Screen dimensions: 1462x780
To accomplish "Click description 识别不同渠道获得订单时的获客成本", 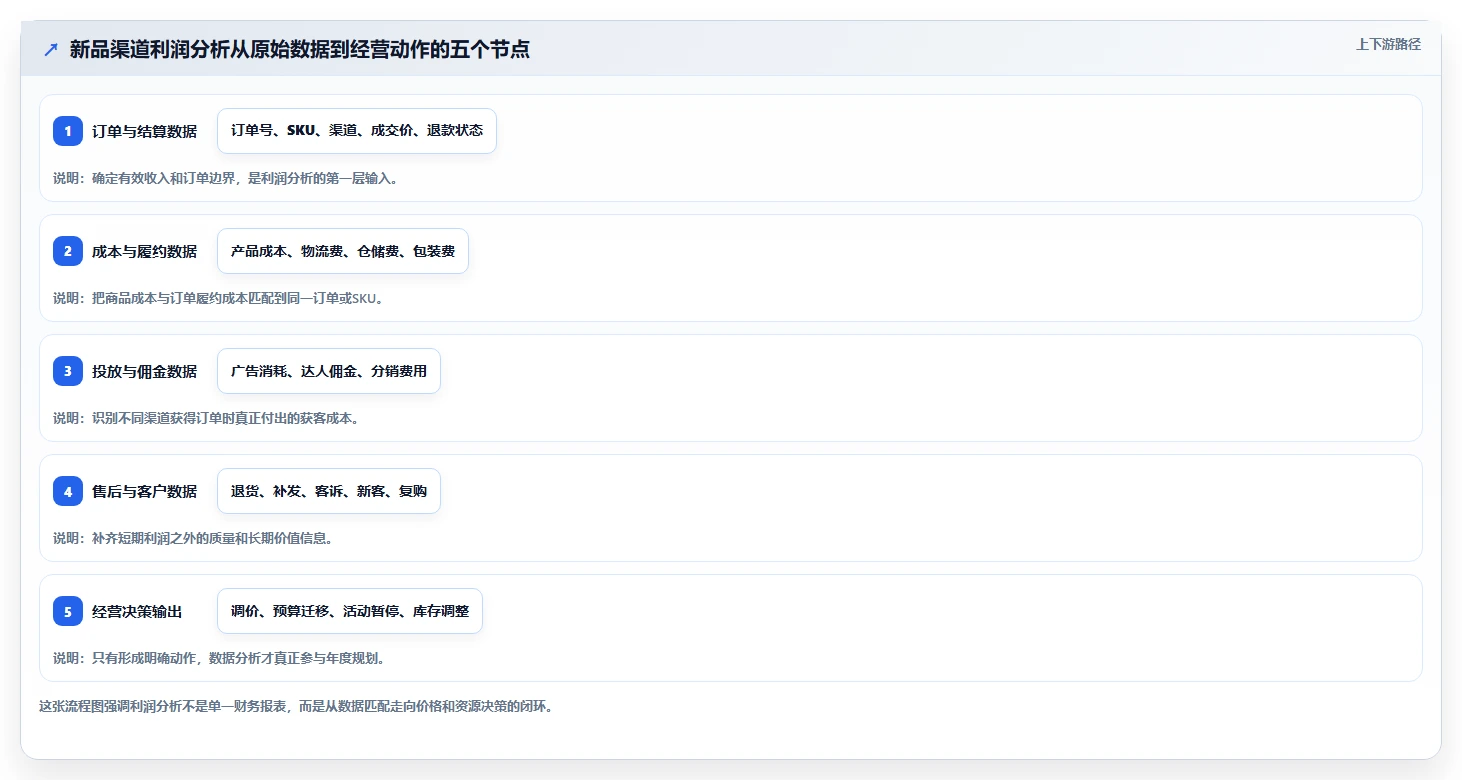I will coord(206,418).
